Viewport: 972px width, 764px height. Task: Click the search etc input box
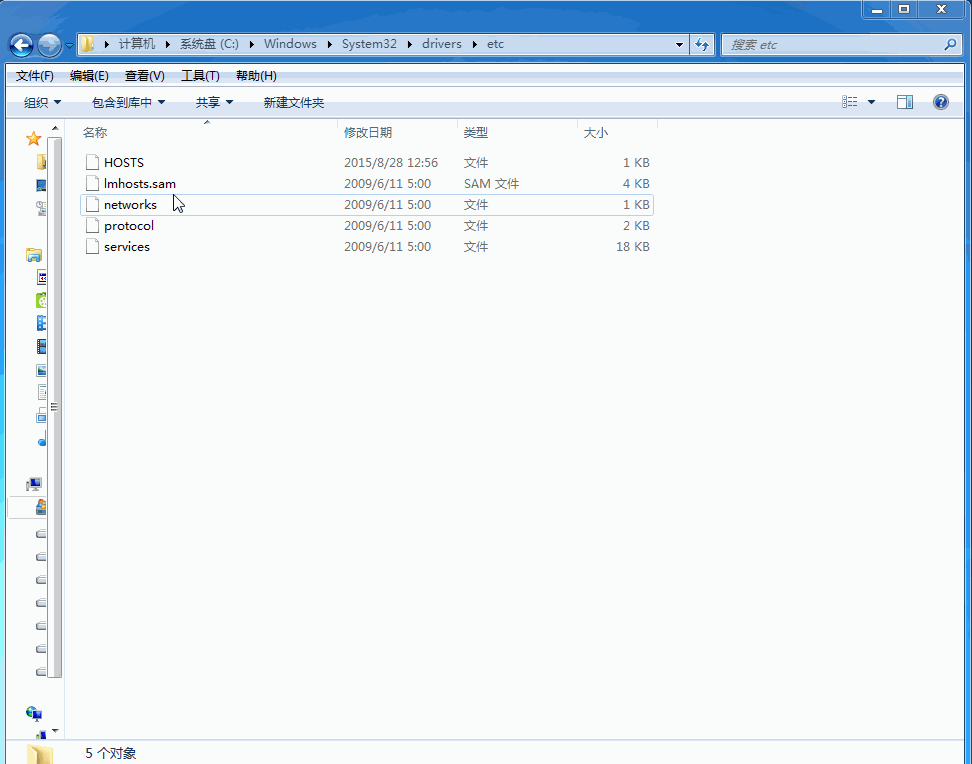(x=835, y=45)
